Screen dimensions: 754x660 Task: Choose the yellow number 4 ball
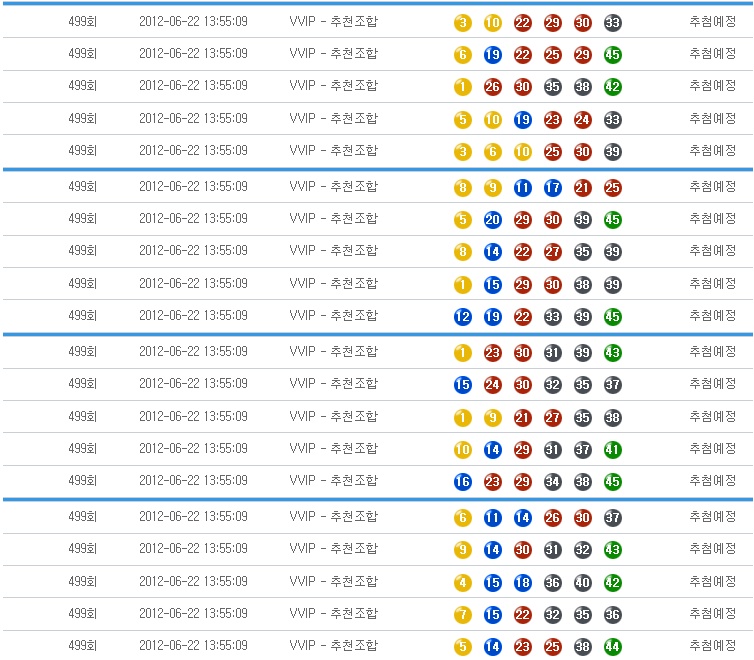click(462, 582)
